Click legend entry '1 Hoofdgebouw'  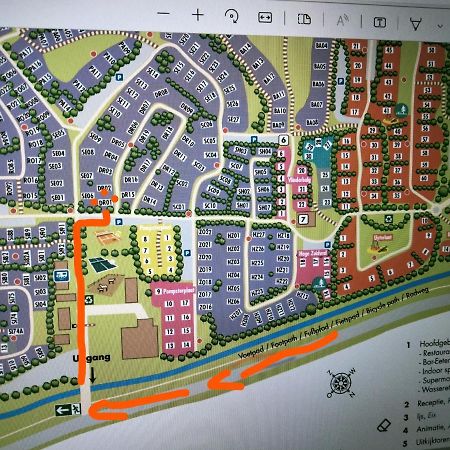click(428, 344)
